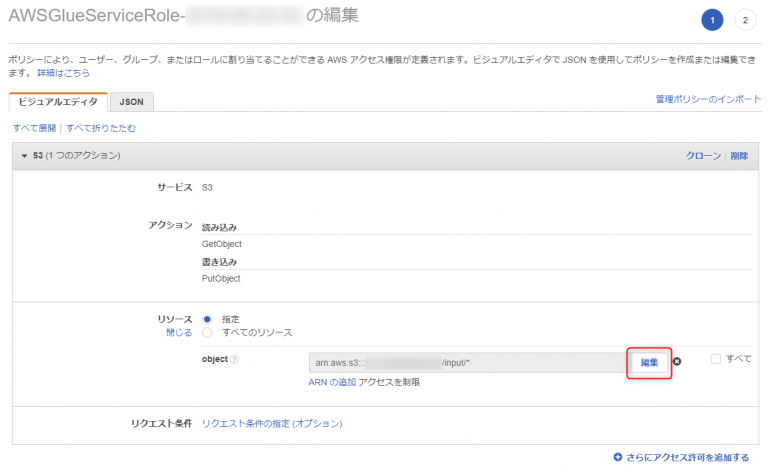
Task: Click the plus icon to add more permissions
Action: pyautogui.click(x=618, y=457)
